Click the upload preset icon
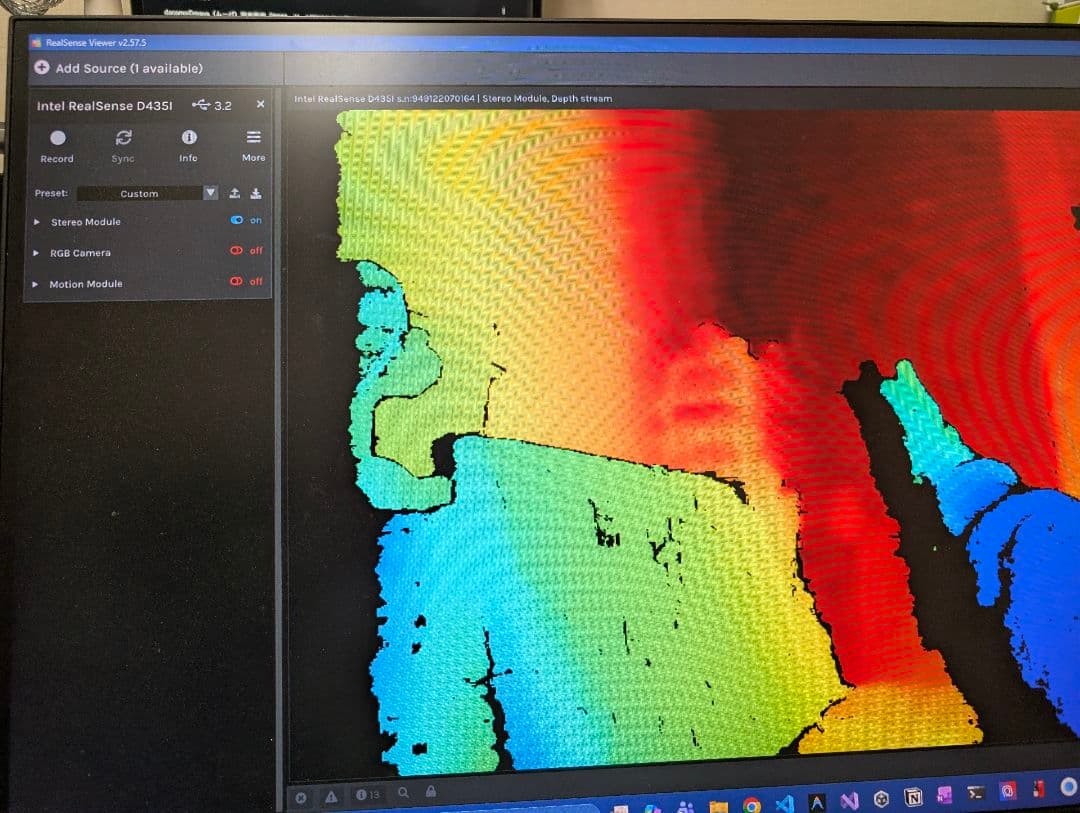Image resolution: width=1080 pixels, height=813 pixels. (235, 193)
